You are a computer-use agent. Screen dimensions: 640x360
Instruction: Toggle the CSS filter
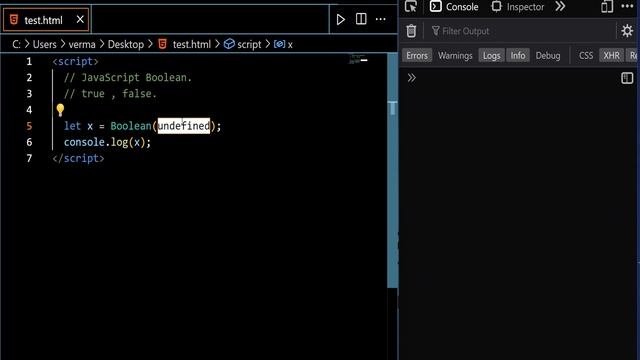point(586,56)
